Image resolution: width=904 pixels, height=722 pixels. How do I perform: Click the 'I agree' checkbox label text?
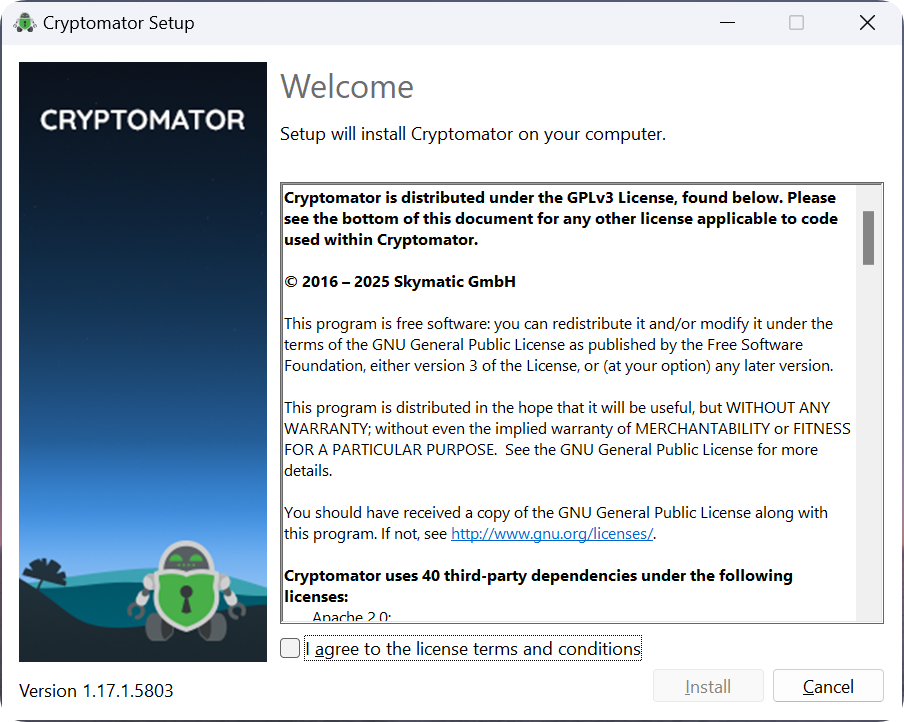pyautogui.click(x=473, y=648)
